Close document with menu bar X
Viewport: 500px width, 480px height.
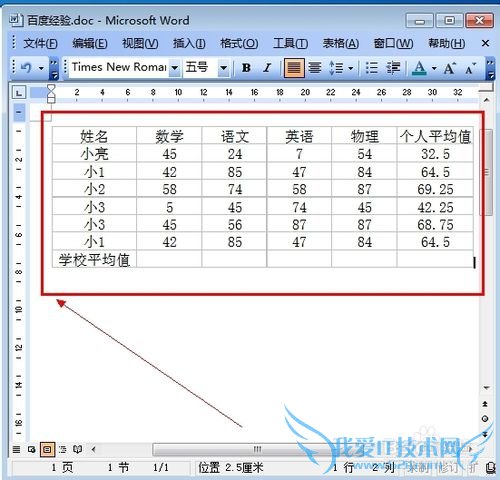point(485,43)
